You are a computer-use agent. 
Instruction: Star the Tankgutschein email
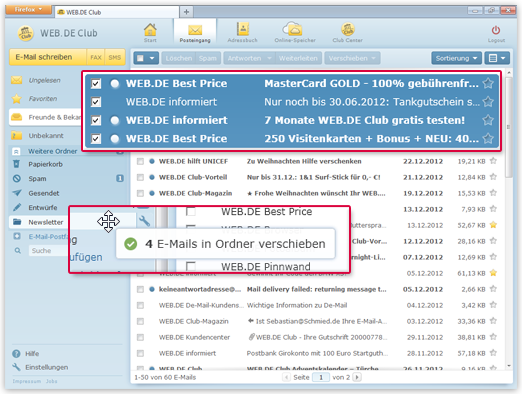tap(488, 101)
